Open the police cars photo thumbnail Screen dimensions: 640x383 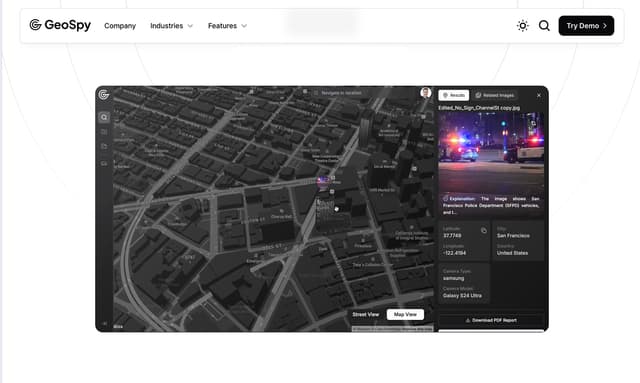(x=491, y=152)
